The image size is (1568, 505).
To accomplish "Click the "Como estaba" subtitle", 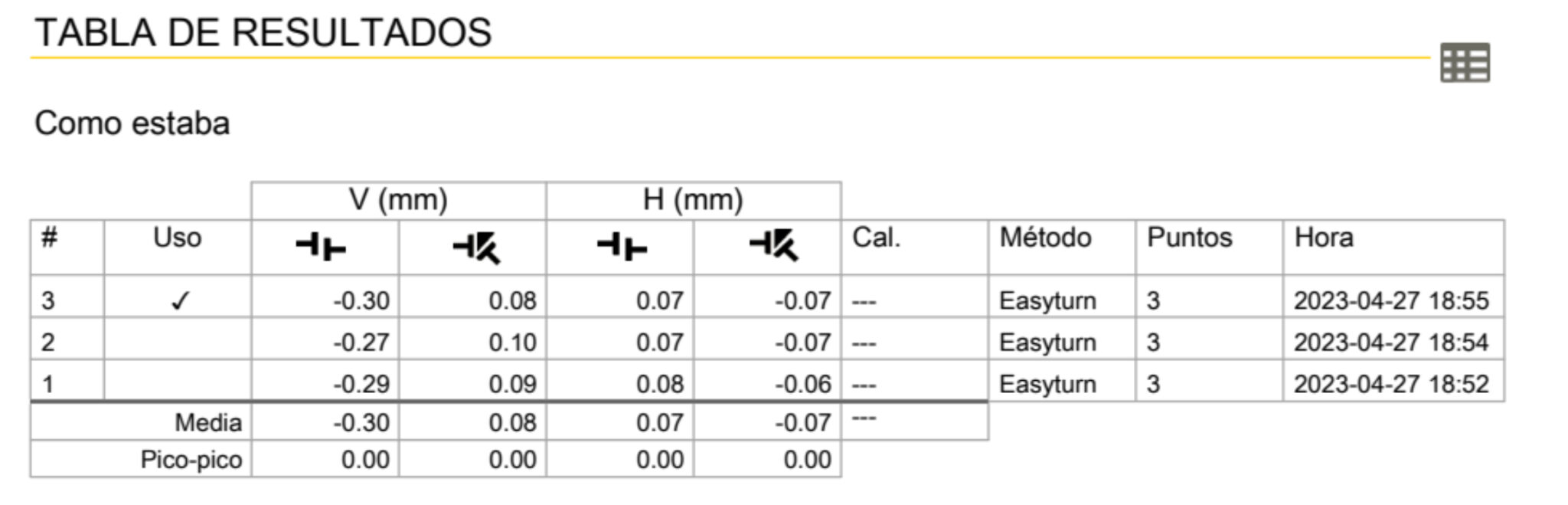I will (x=132, y=123).
